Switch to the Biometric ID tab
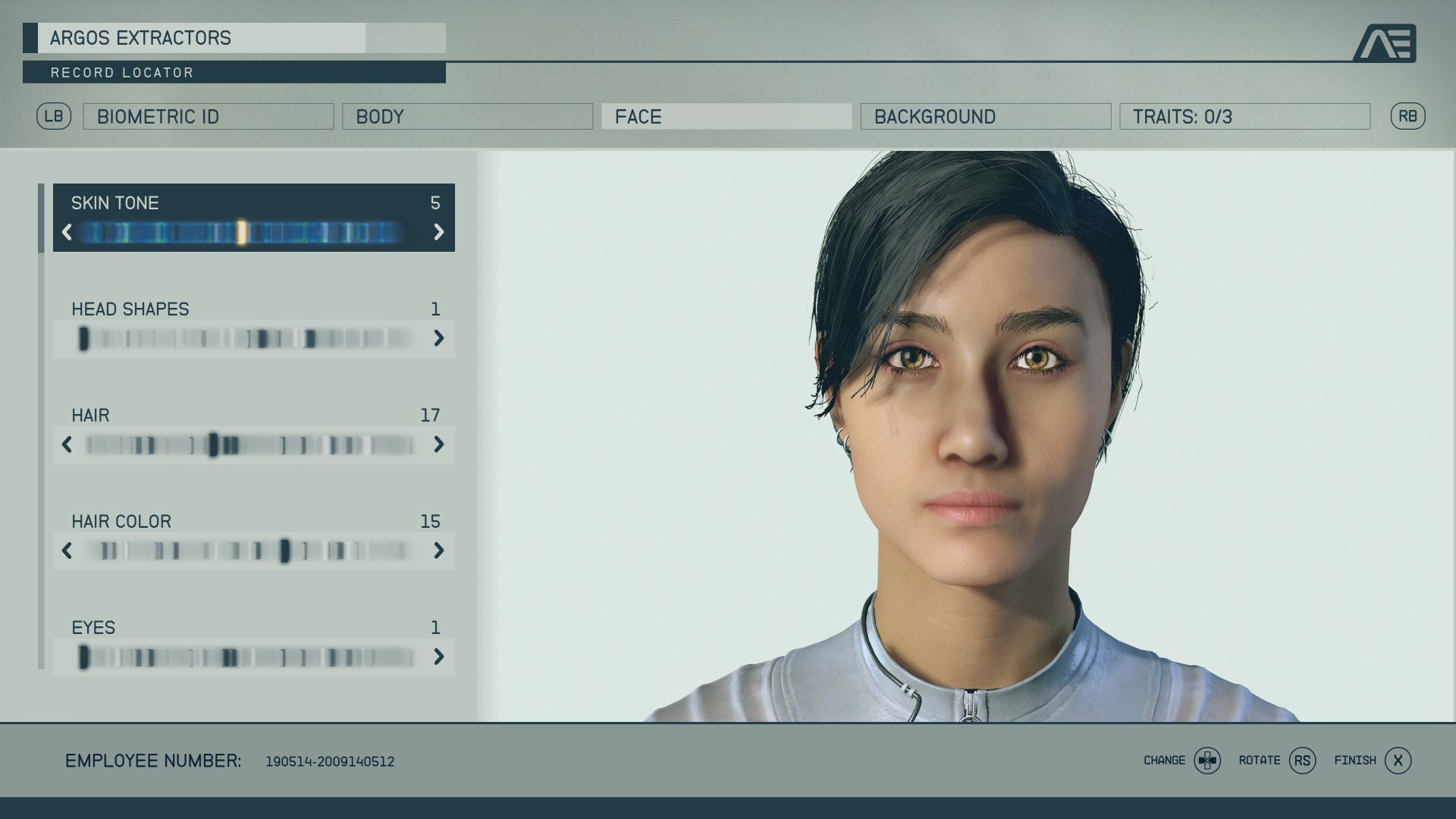The image size is (1456, 819). [x=209, y=117]
